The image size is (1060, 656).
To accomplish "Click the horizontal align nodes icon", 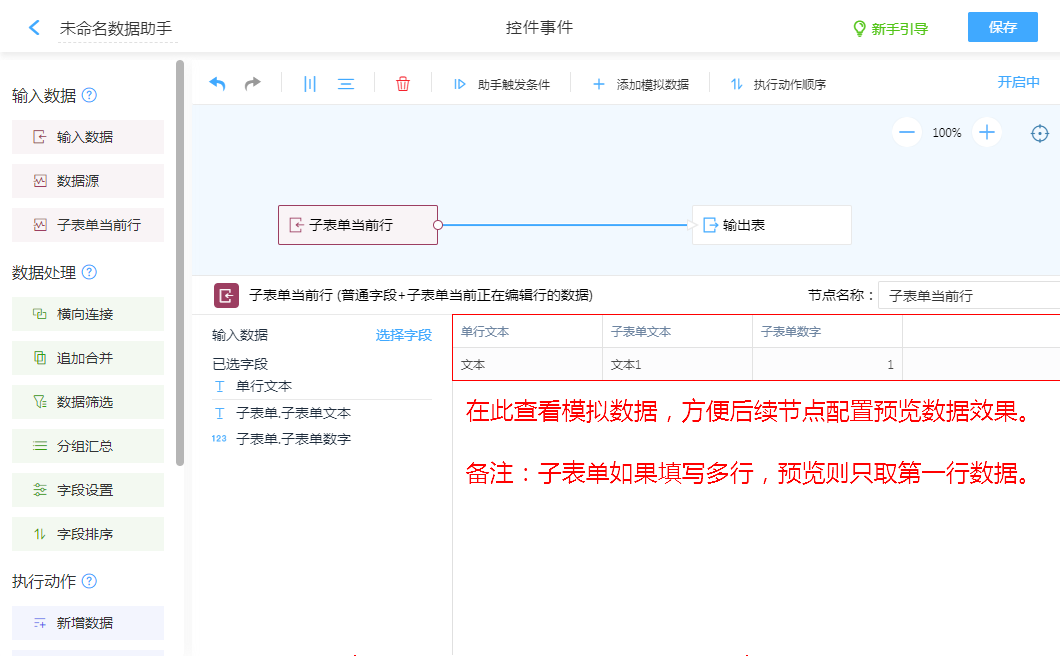I will click(346, 84).
